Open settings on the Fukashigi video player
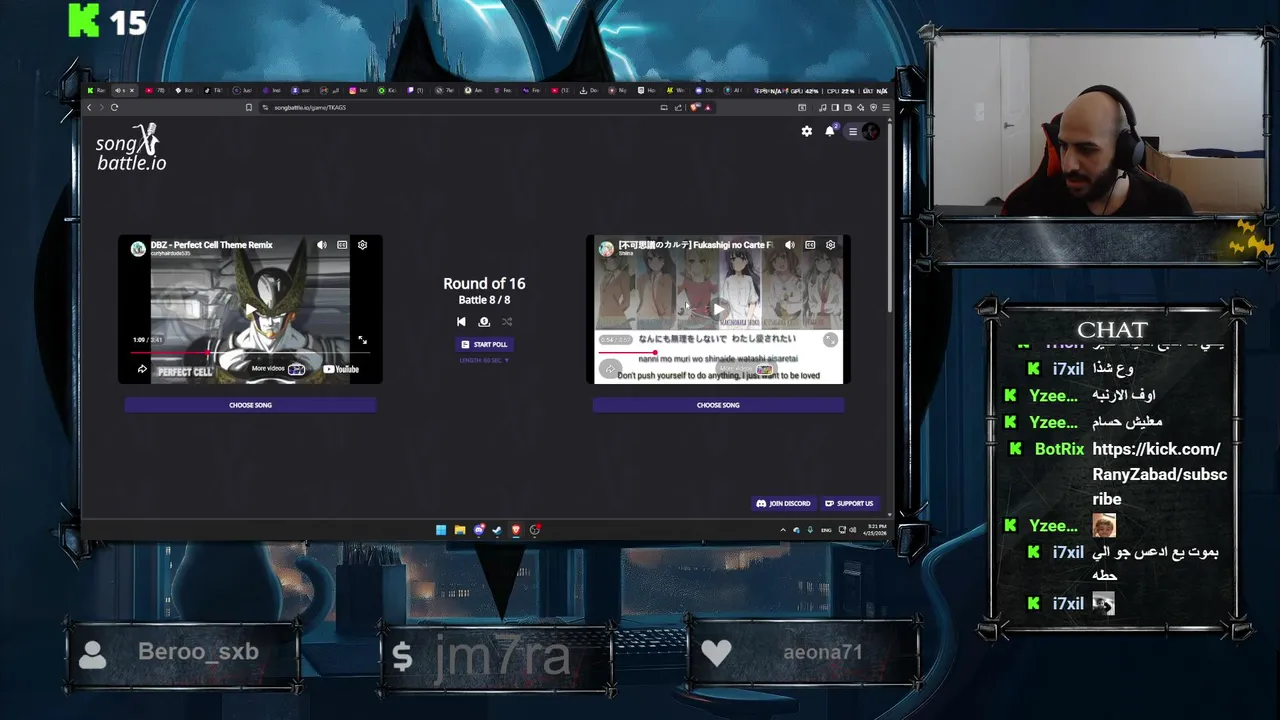 click(x=830, y=245)
